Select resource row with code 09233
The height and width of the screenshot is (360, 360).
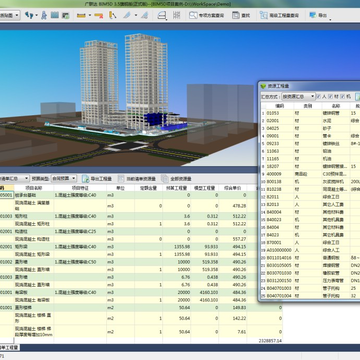pyautogui.click(x=310, y=144)
